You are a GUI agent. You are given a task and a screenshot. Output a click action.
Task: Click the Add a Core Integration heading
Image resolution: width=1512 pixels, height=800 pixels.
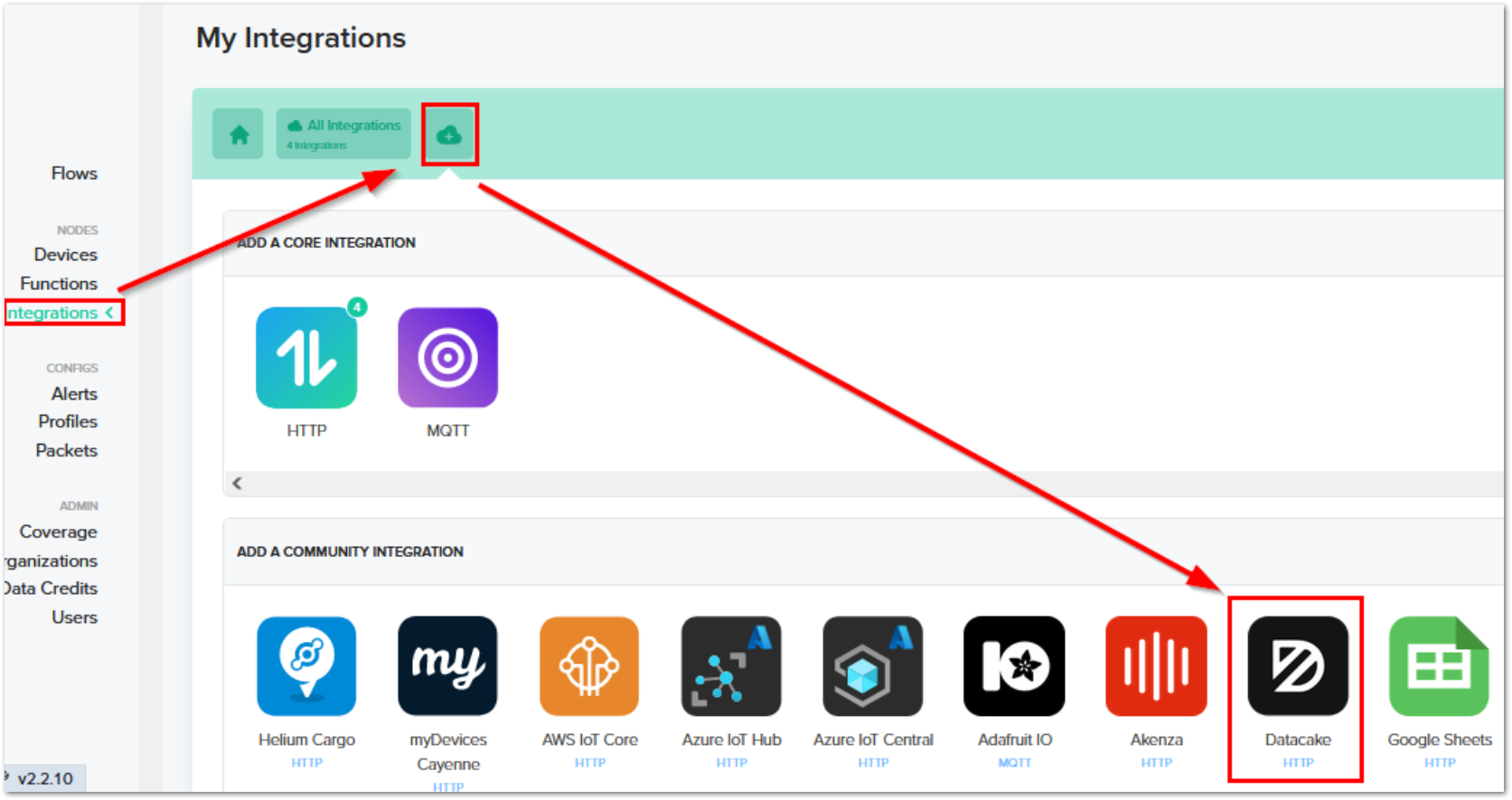pyautogui.click(x=326, y=242)
